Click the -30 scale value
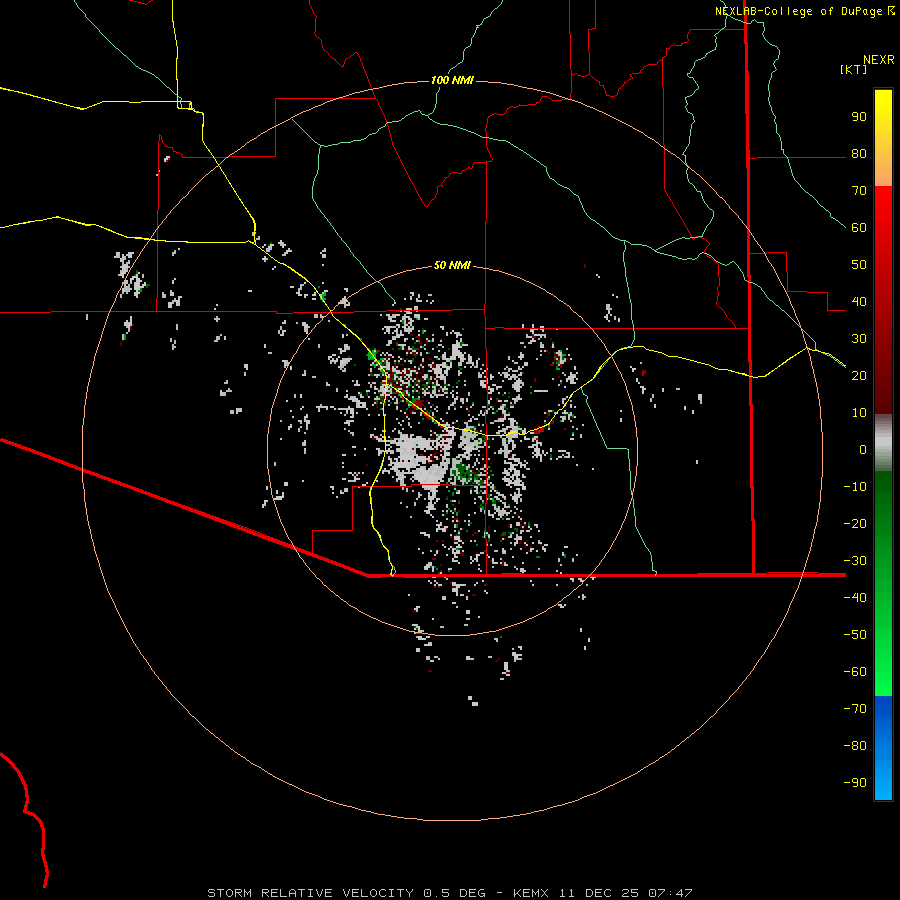Image resolution: width=900 pixels, height=900 pixels. pyautogui.click(x=855, y=561)
